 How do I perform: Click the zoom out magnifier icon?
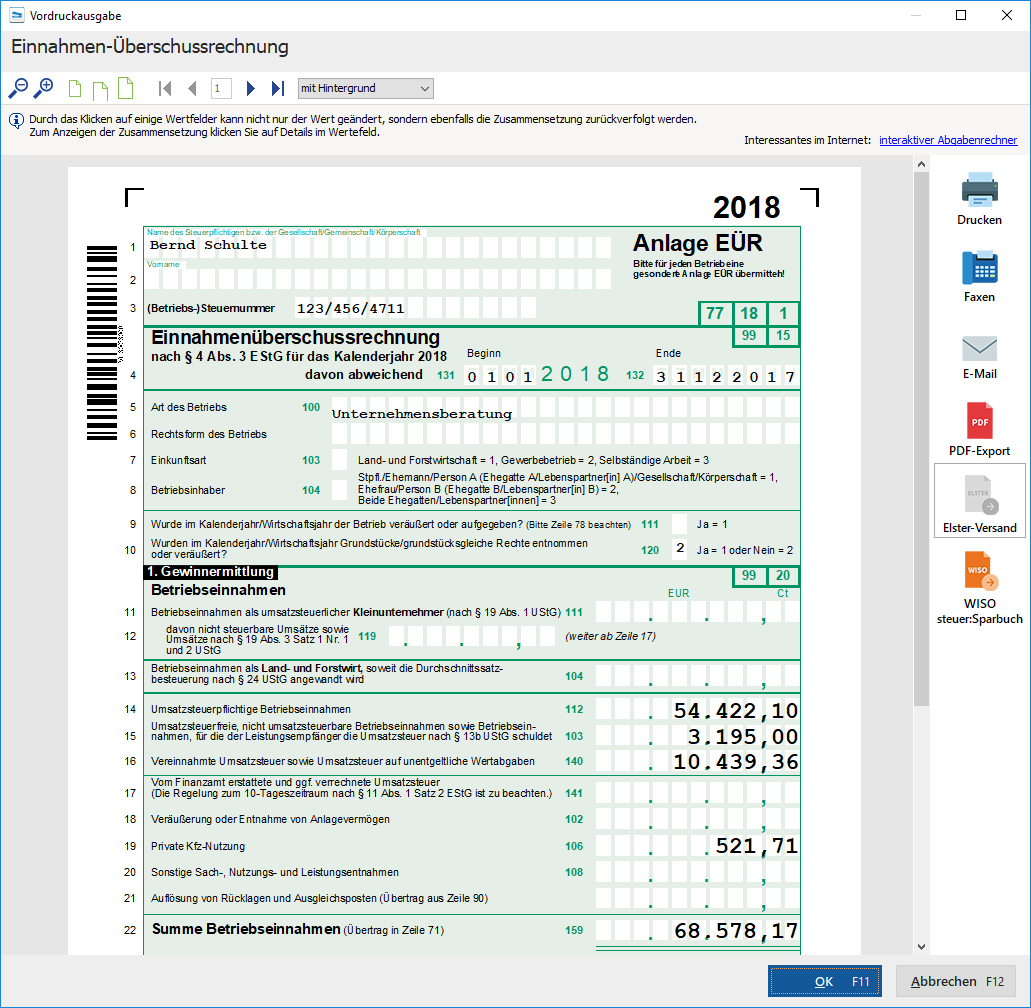pyautogui.click(x=18, y=89)
